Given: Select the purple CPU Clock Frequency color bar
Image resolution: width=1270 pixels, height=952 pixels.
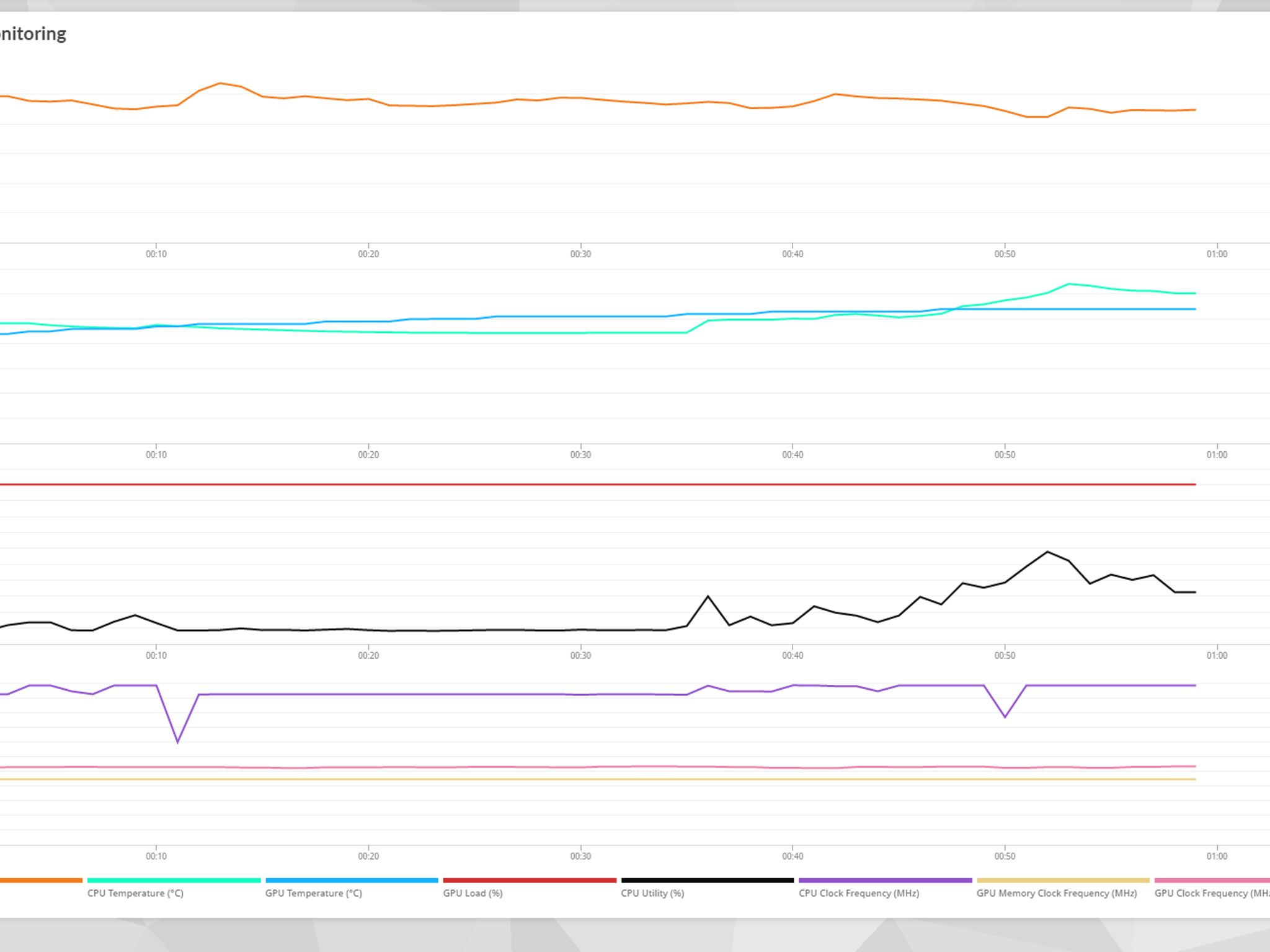Looking at the screenshot, I should coord(886,880).
